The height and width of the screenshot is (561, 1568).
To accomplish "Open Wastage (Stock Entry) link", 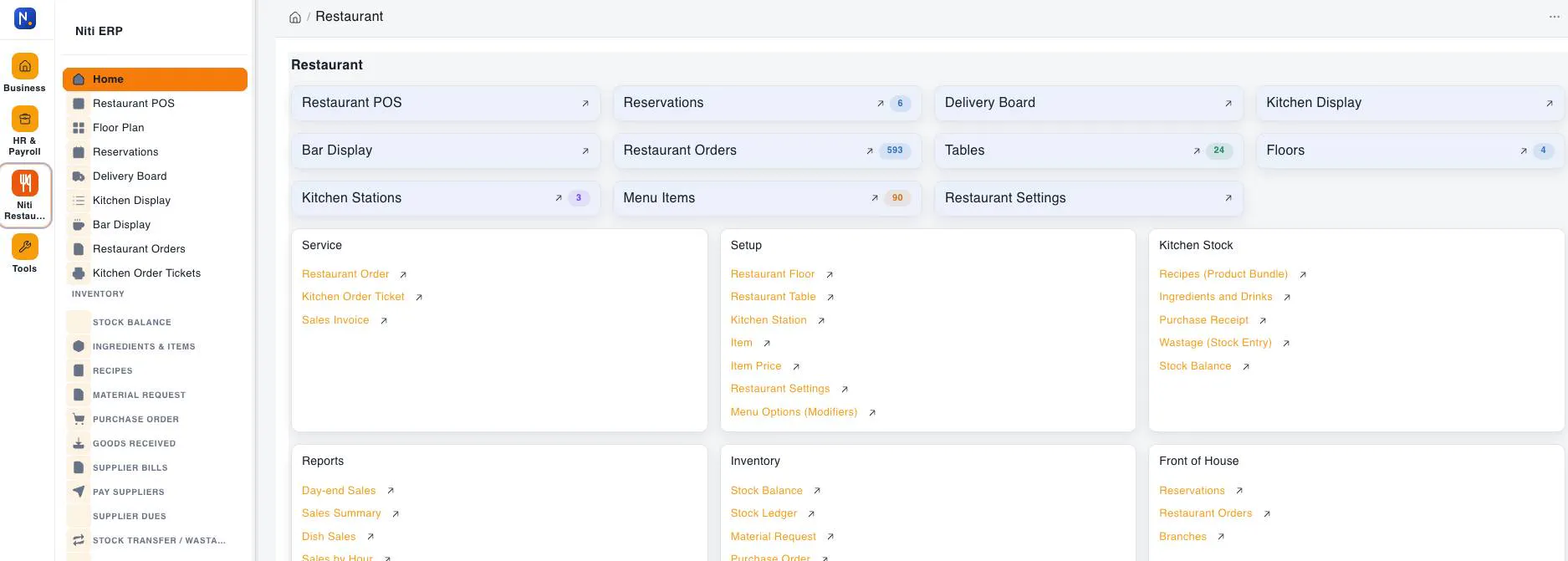I will click(1215, 343).
